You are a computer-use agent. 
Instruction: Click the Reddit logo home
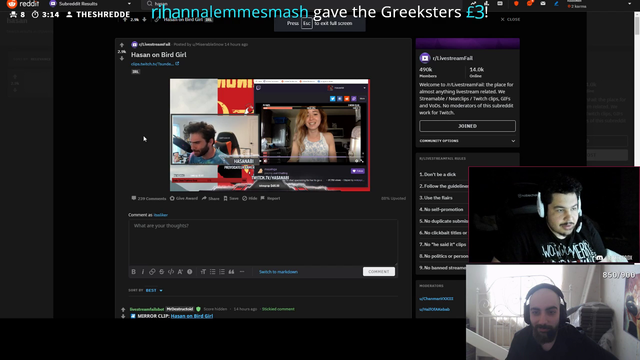(23, 4)
